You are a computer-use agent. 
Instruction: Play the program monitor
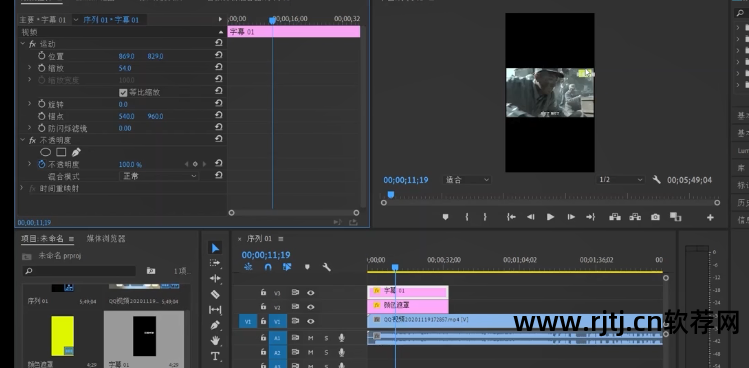550,217
